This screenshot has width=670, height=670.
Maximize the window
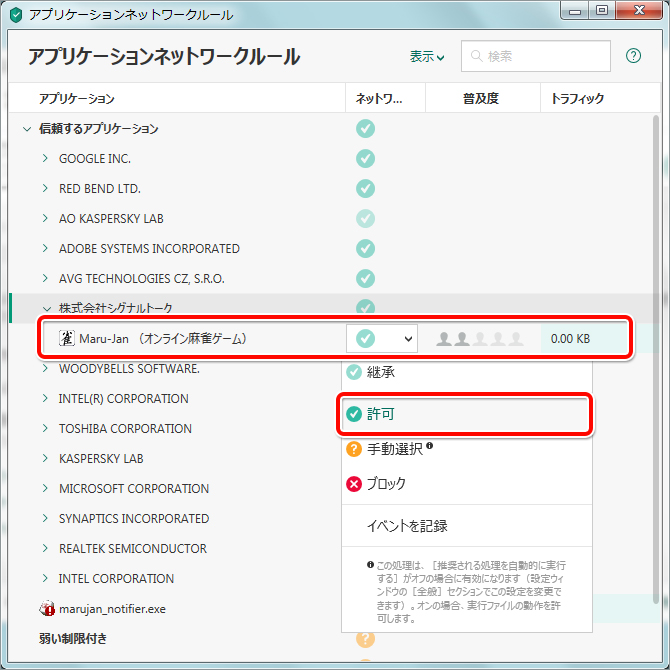point(602,11)
